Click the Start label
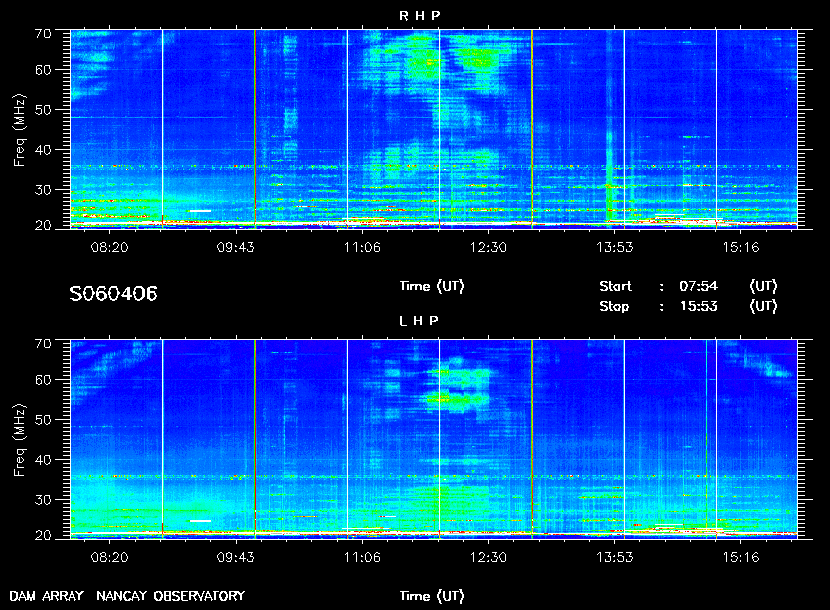This screenshot has width=830, height=610. (x=615, y=286)
